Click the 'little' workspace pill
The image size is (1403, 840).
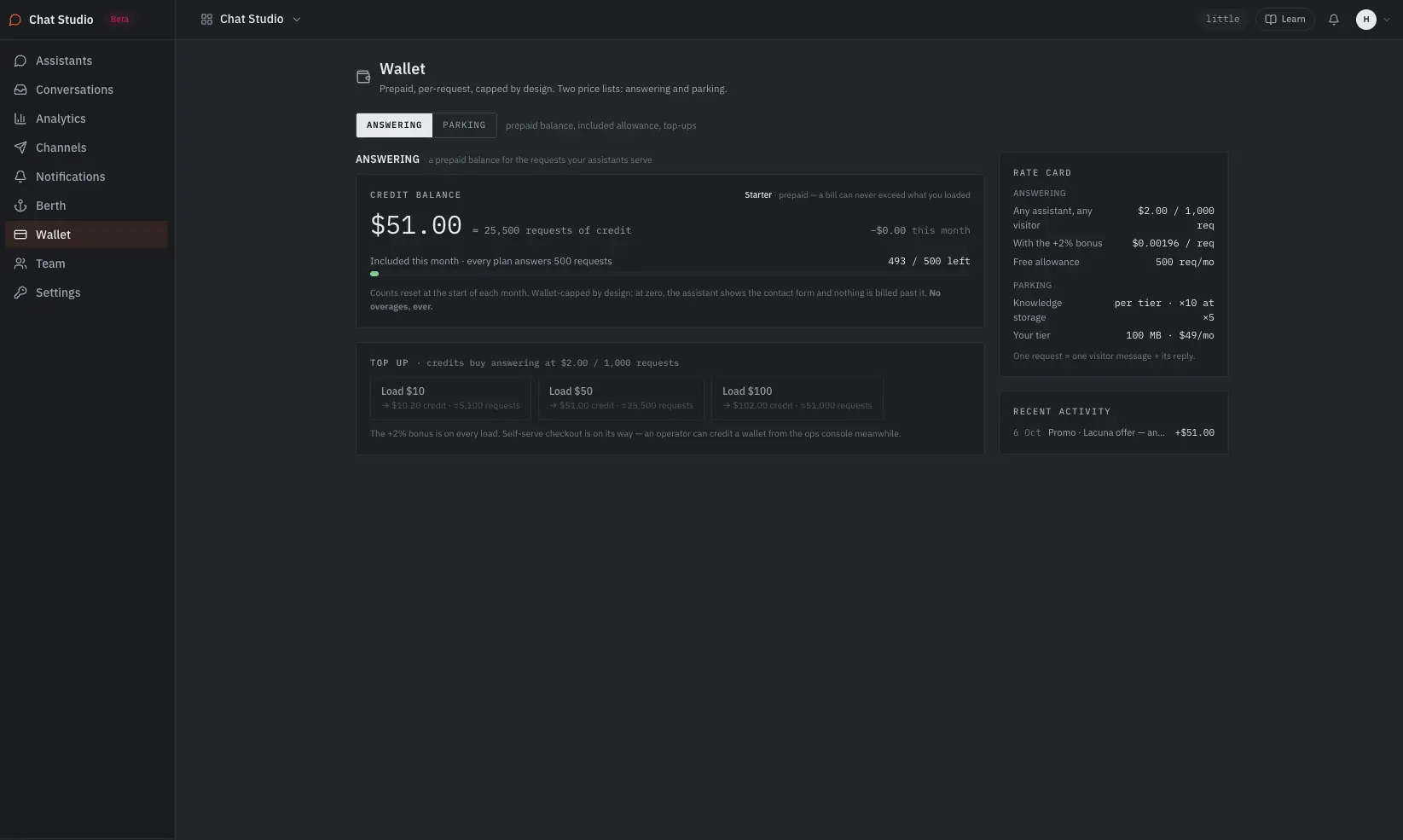pos(1222,19)
